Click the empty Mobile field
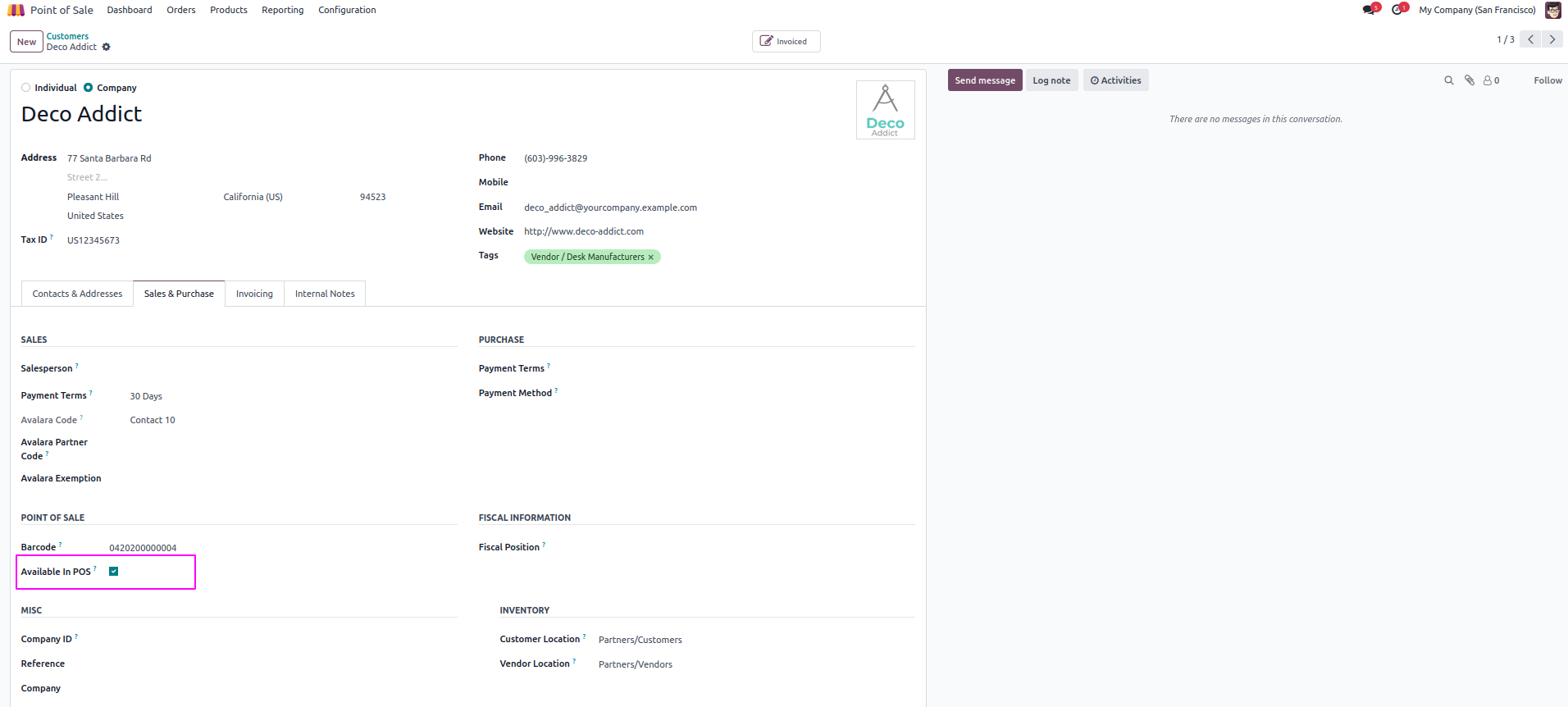 pyautogui.click(x=719, y=183)
